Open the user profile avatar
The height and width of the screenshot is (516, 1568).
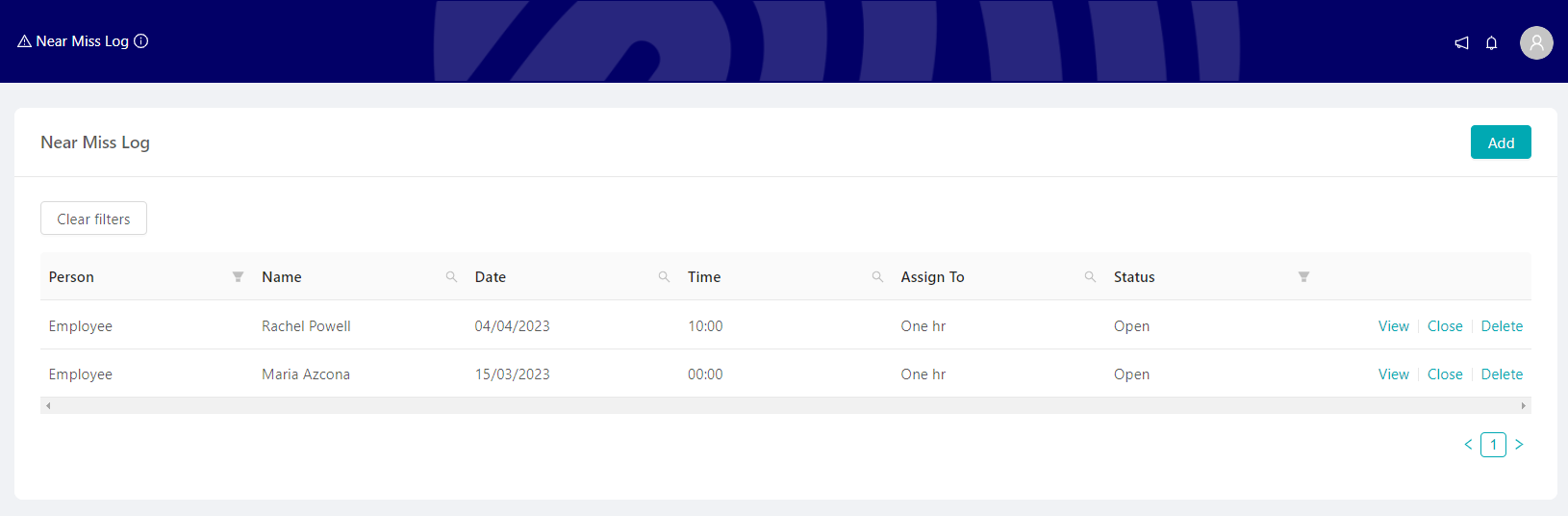(1536, 42)
